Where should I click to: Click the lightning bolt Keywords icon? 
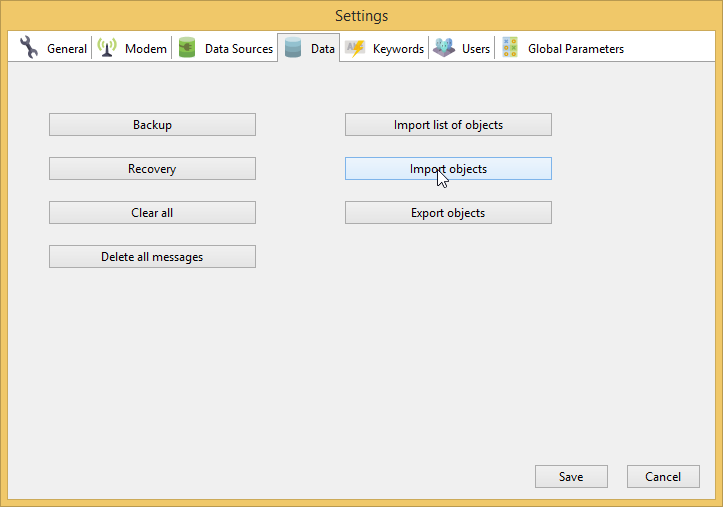[x=355, y=48]
